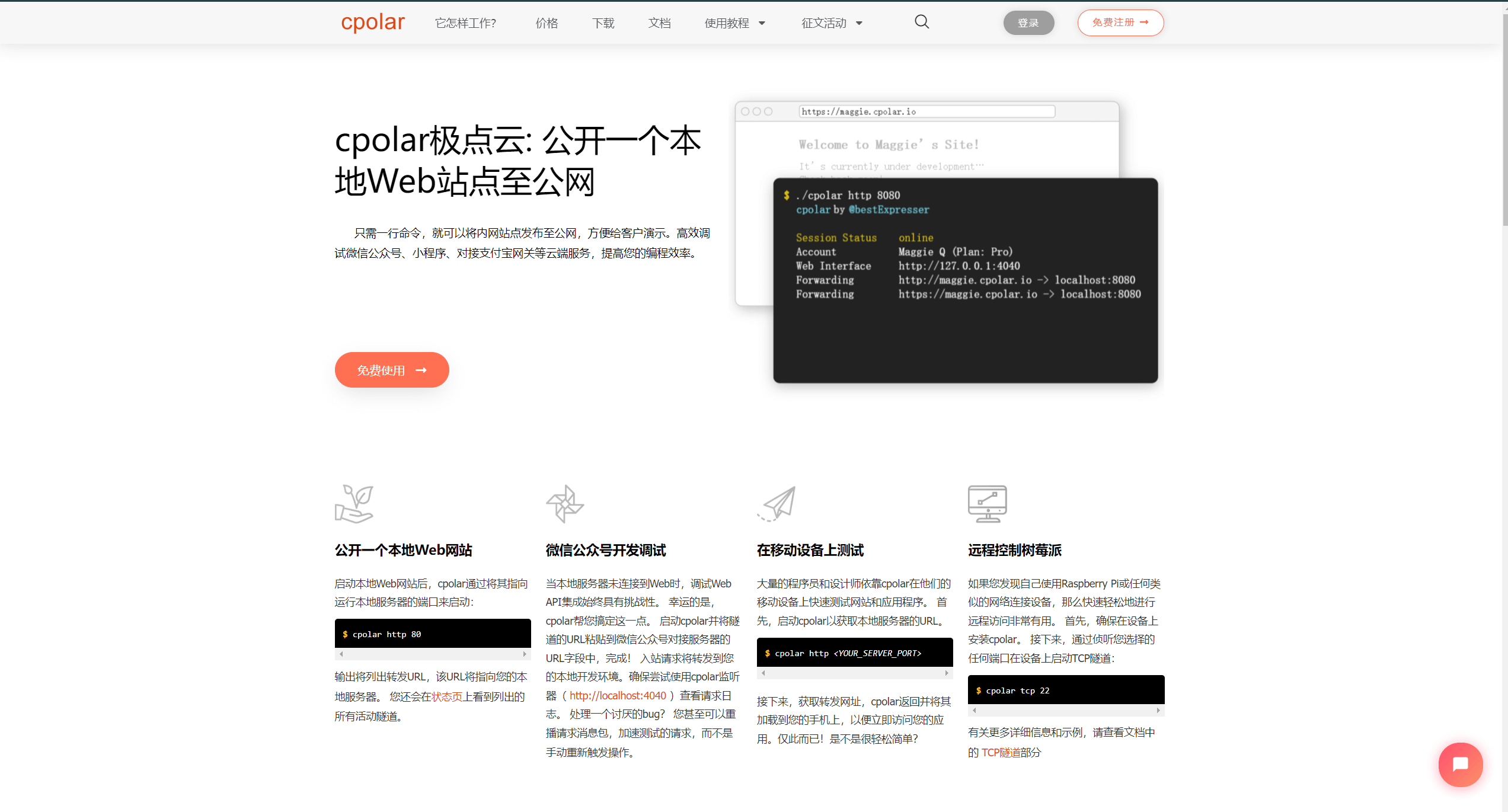The image size is (1508, 812).
Task: Click the 登录 login button
Action: click(1028, 23)
